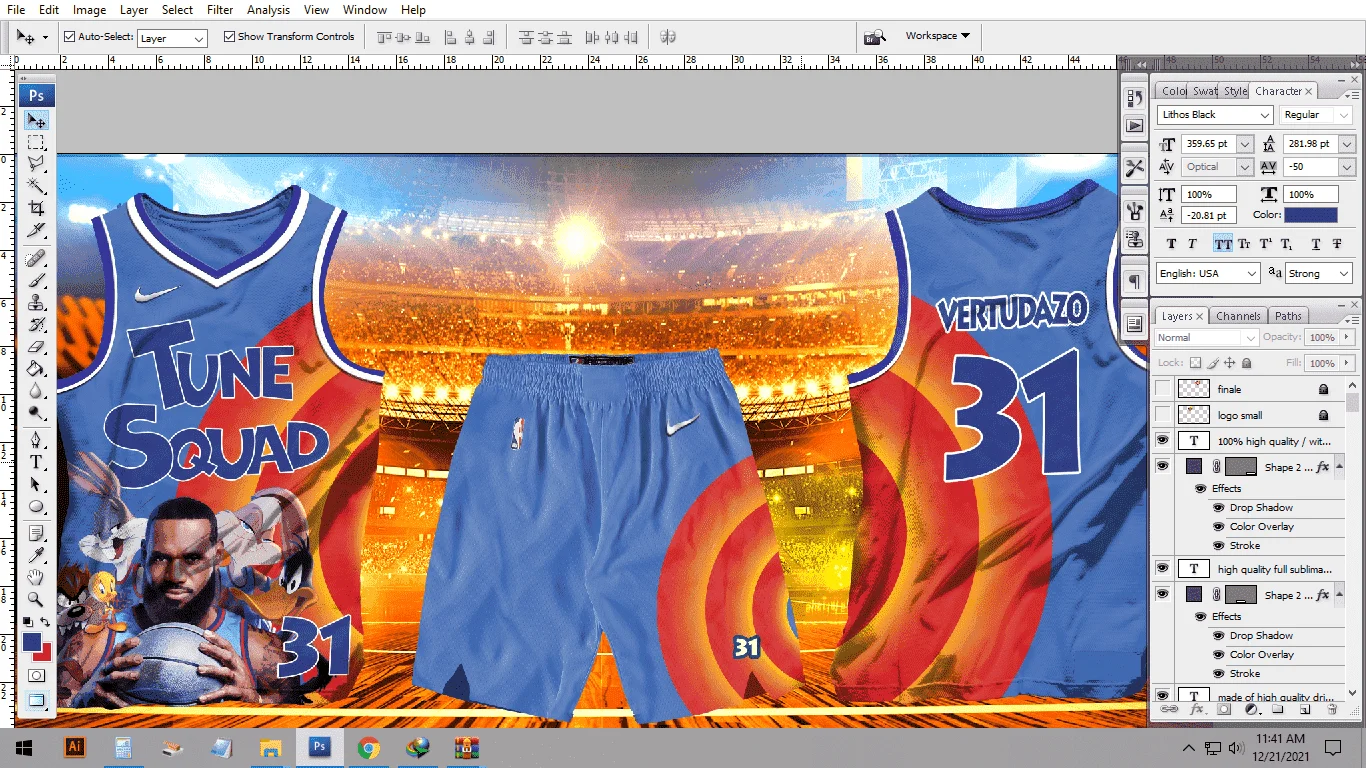
Task: Select the Horizontal Type tool
Action: point(36,462)
